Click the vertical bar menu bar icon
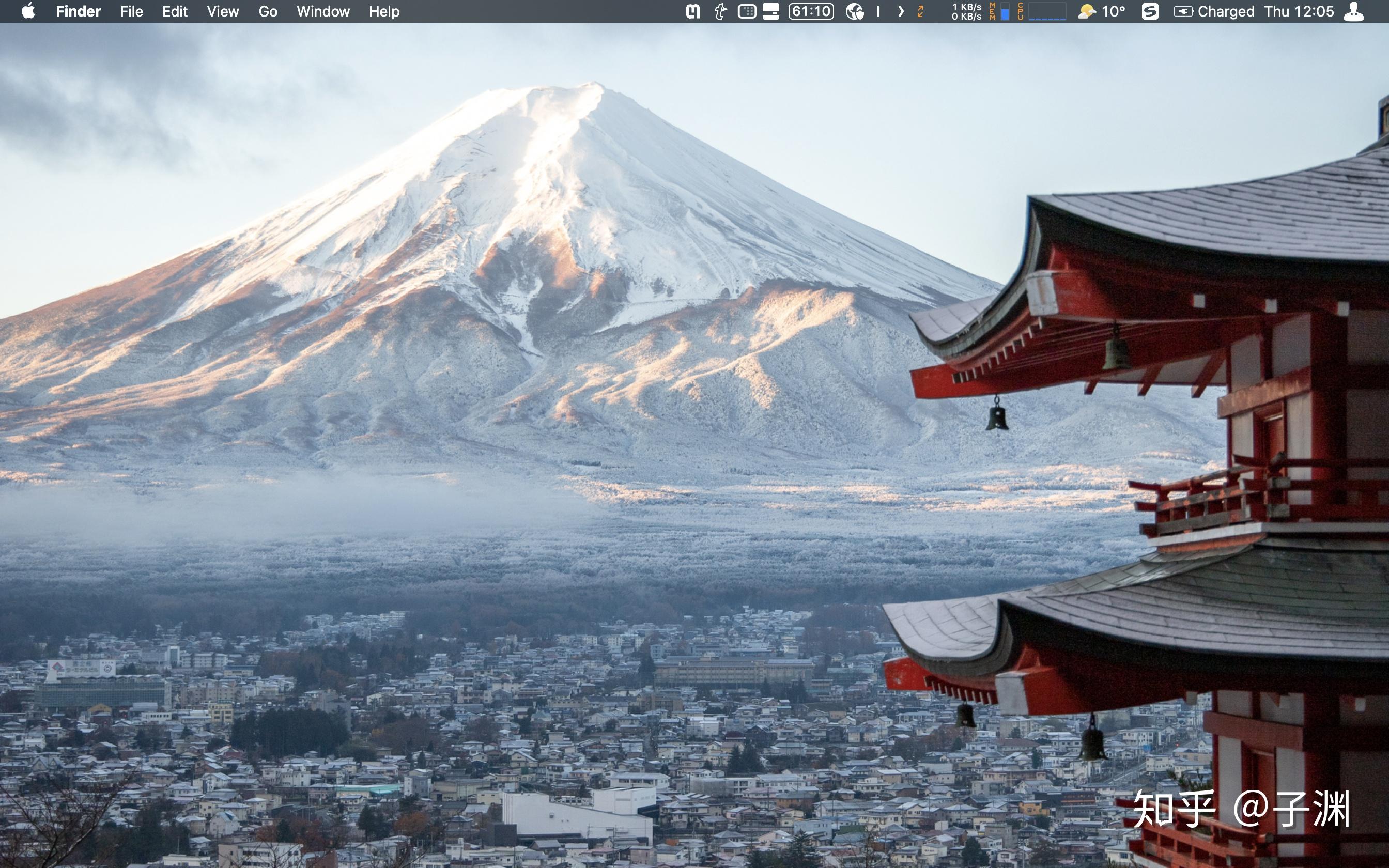 [x=878, y=11]
